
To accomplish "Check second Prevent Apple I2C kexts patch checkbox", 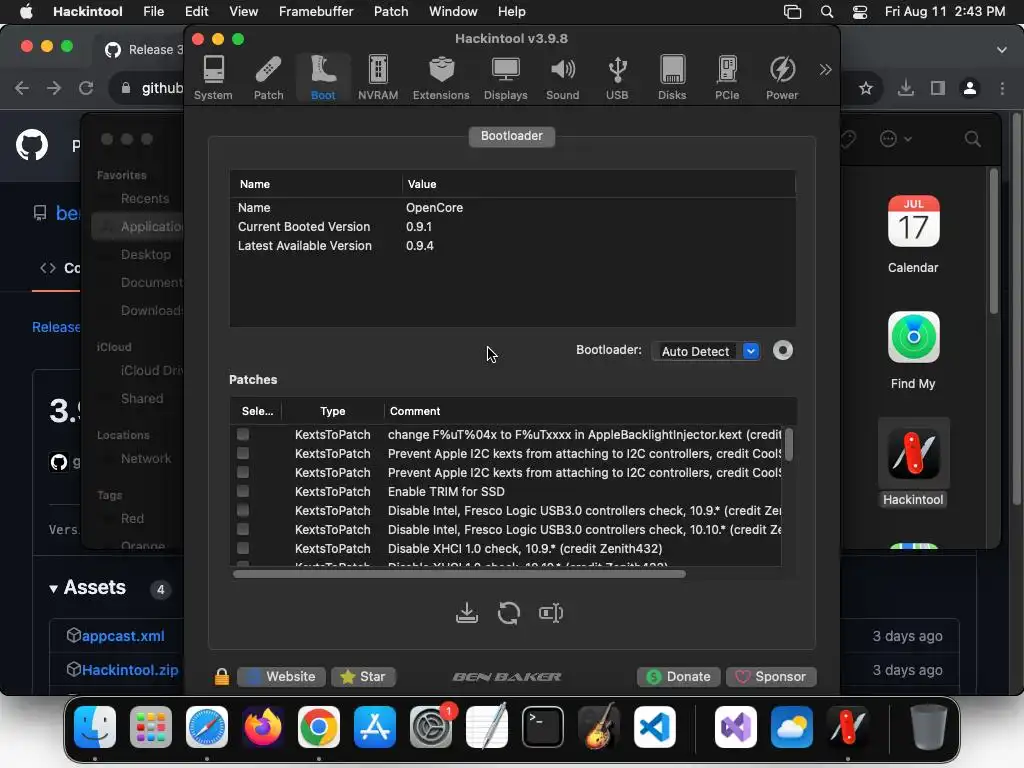I will (243, 472).
